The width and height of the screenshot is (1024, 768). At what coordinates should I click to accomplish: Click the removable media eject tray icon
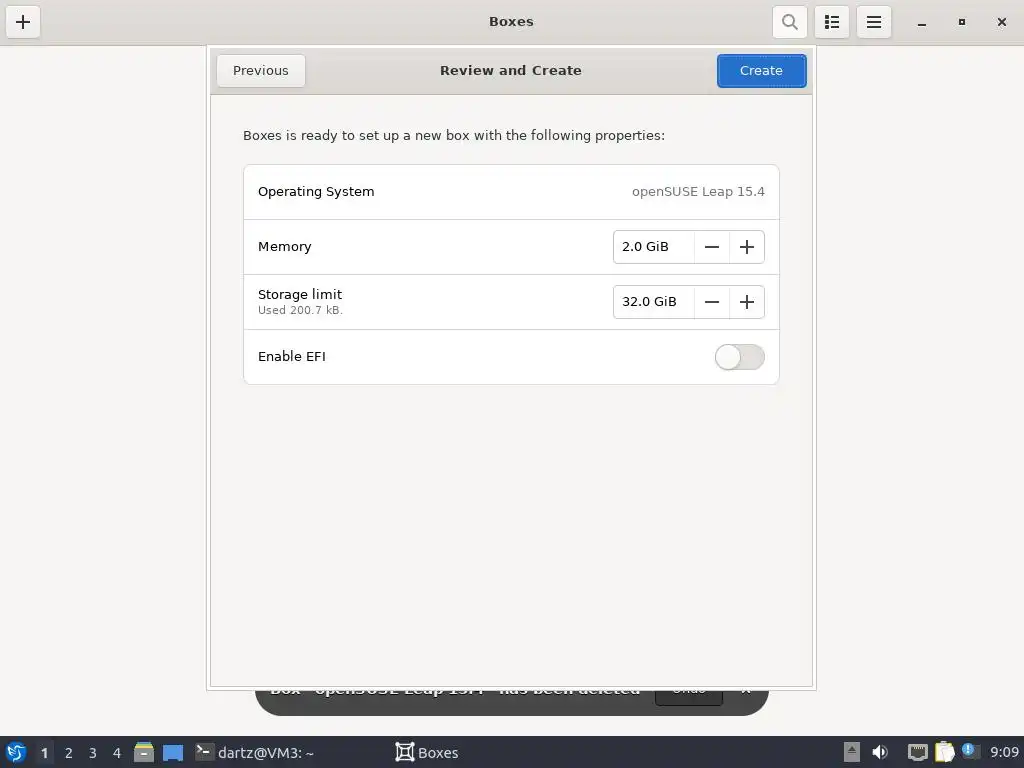click(852, 752)
